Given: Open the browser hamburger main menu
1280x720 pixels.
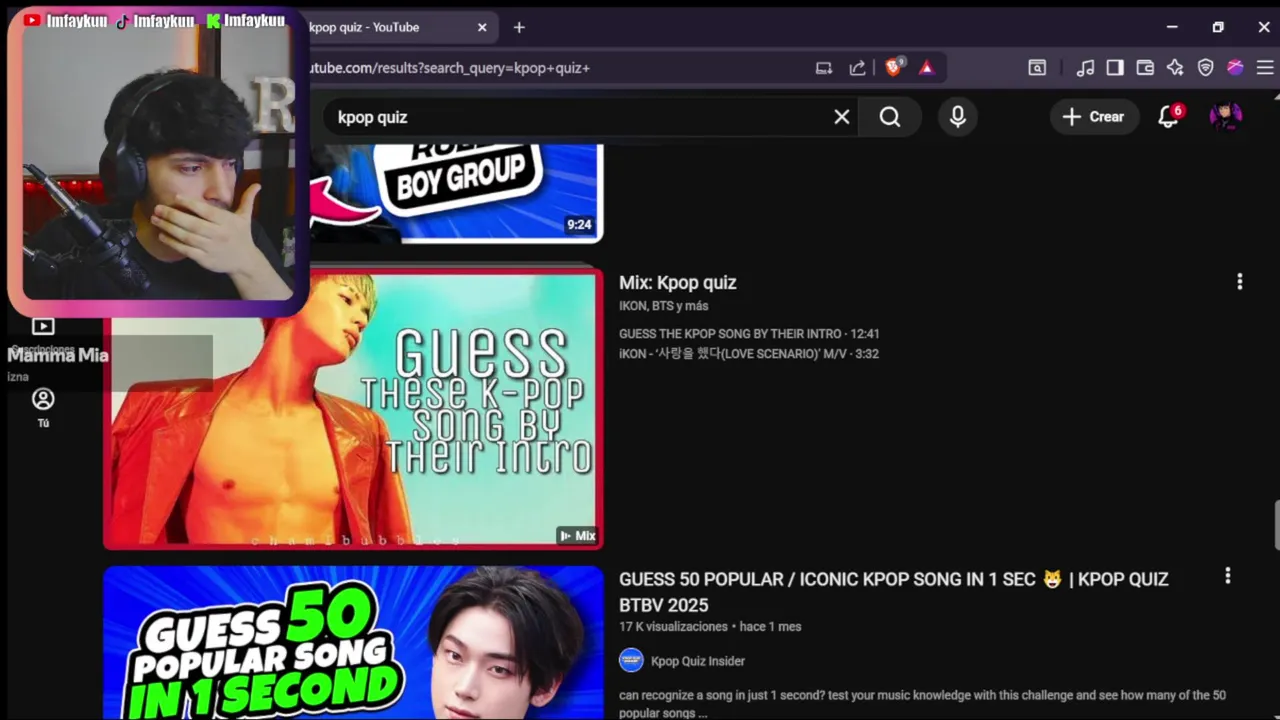Looking at the screenshot, I should click(x=1265, y=68).
